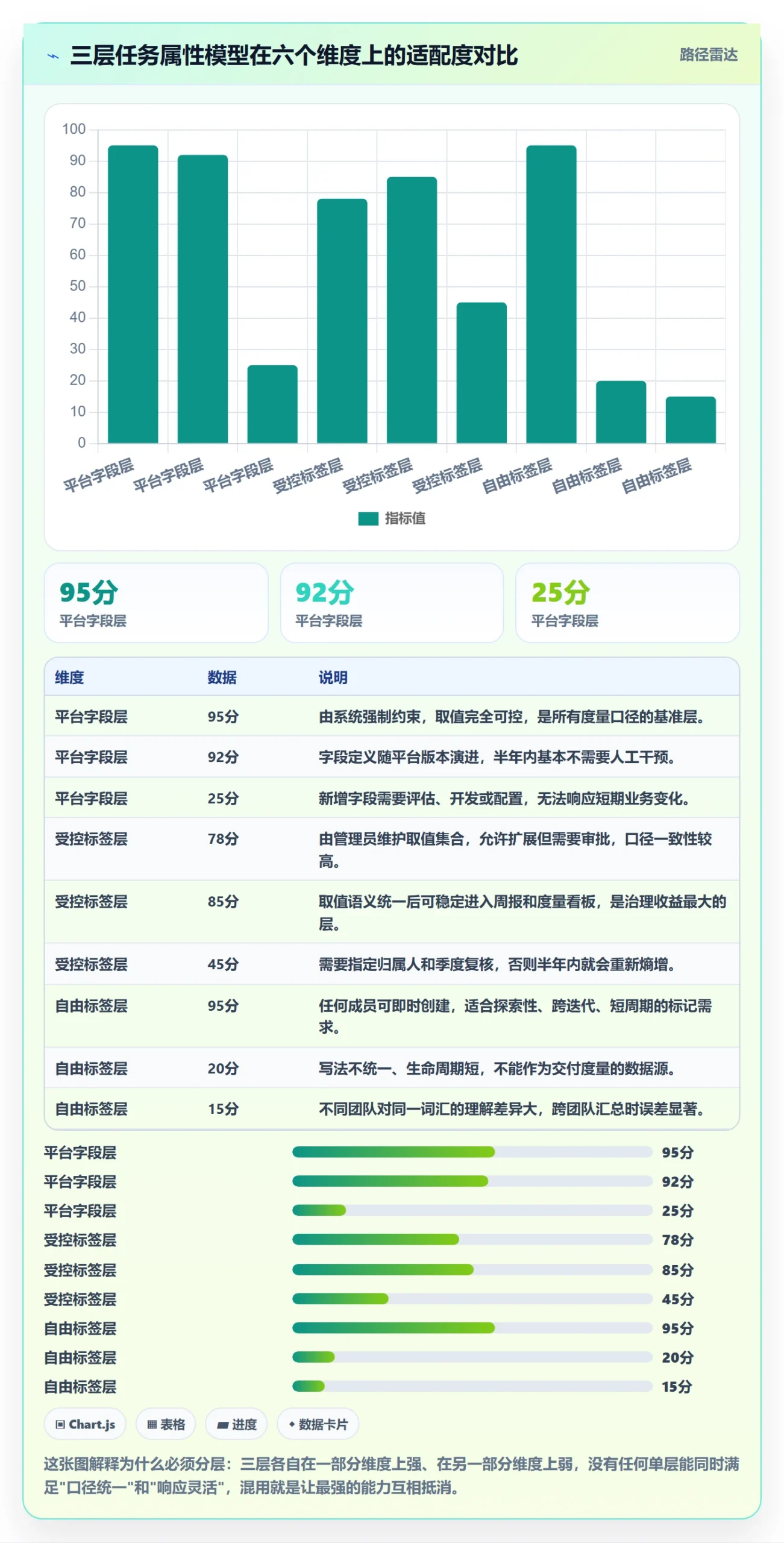Click the 维度 column header
The image size is (784, 1543).
(x=69, y=677)
